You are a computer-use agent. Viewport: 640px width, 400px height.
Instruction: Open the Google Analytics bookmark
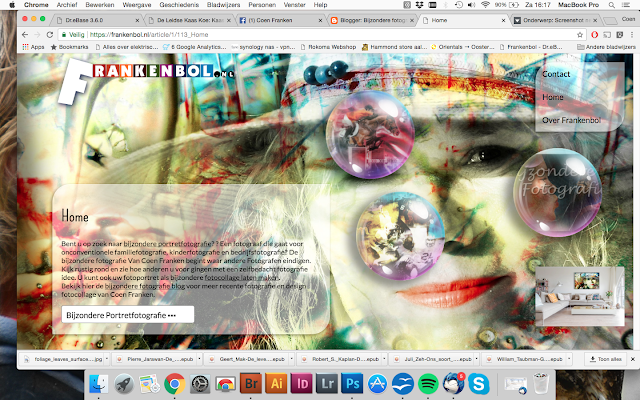click(x=194, y=47)
